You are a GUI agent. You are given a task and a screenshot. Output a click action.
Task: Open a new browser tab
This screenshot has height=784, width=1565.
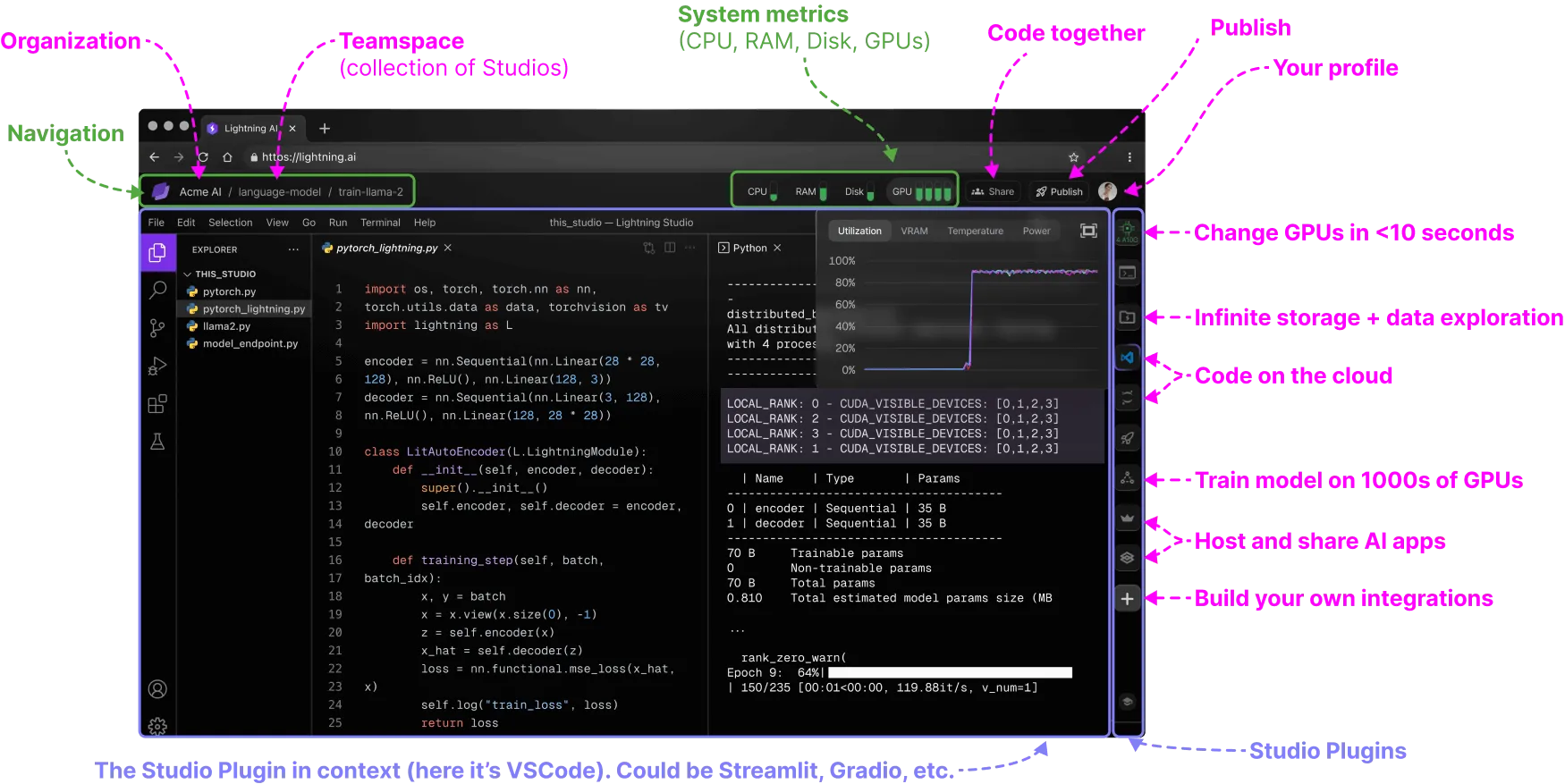[x=325, y=129]
